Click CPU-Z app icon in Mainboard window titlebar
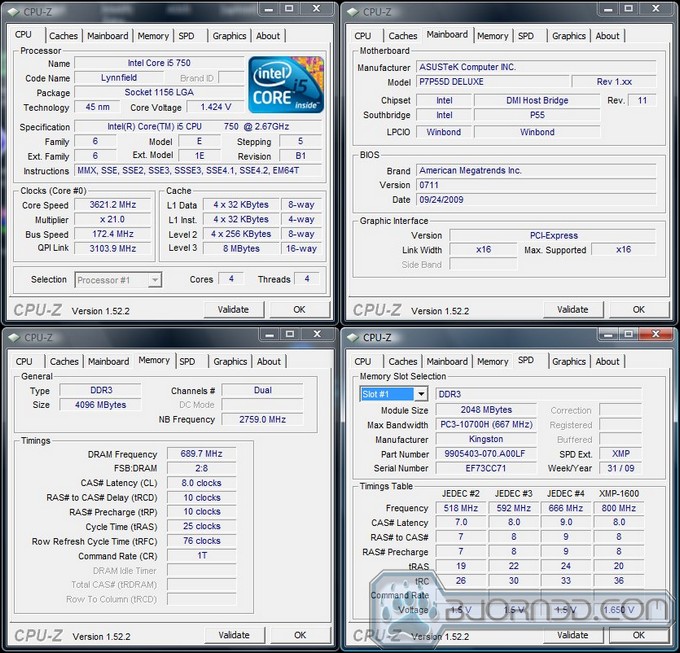 coord(353,12)
